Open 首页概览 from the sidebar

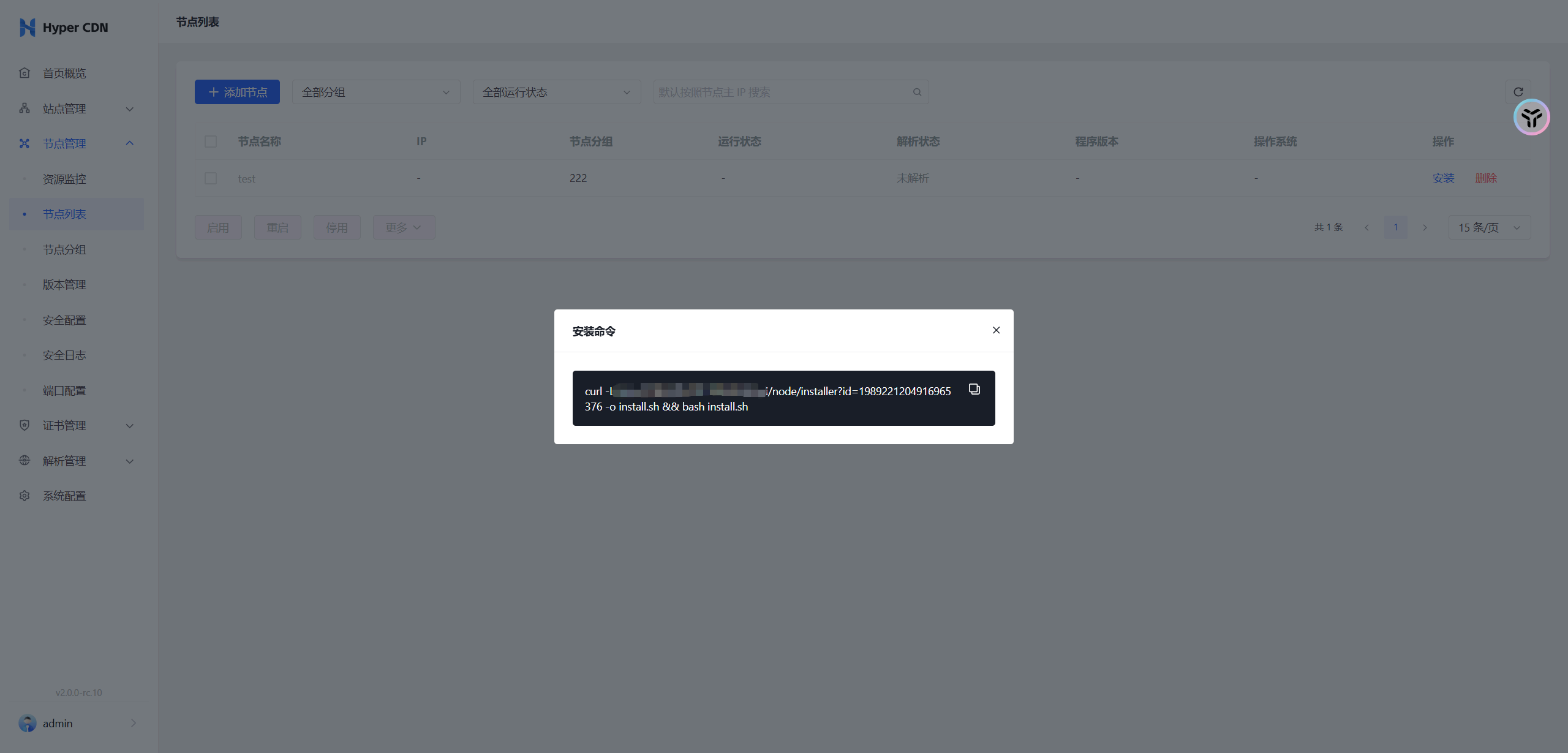coord(64,74)
